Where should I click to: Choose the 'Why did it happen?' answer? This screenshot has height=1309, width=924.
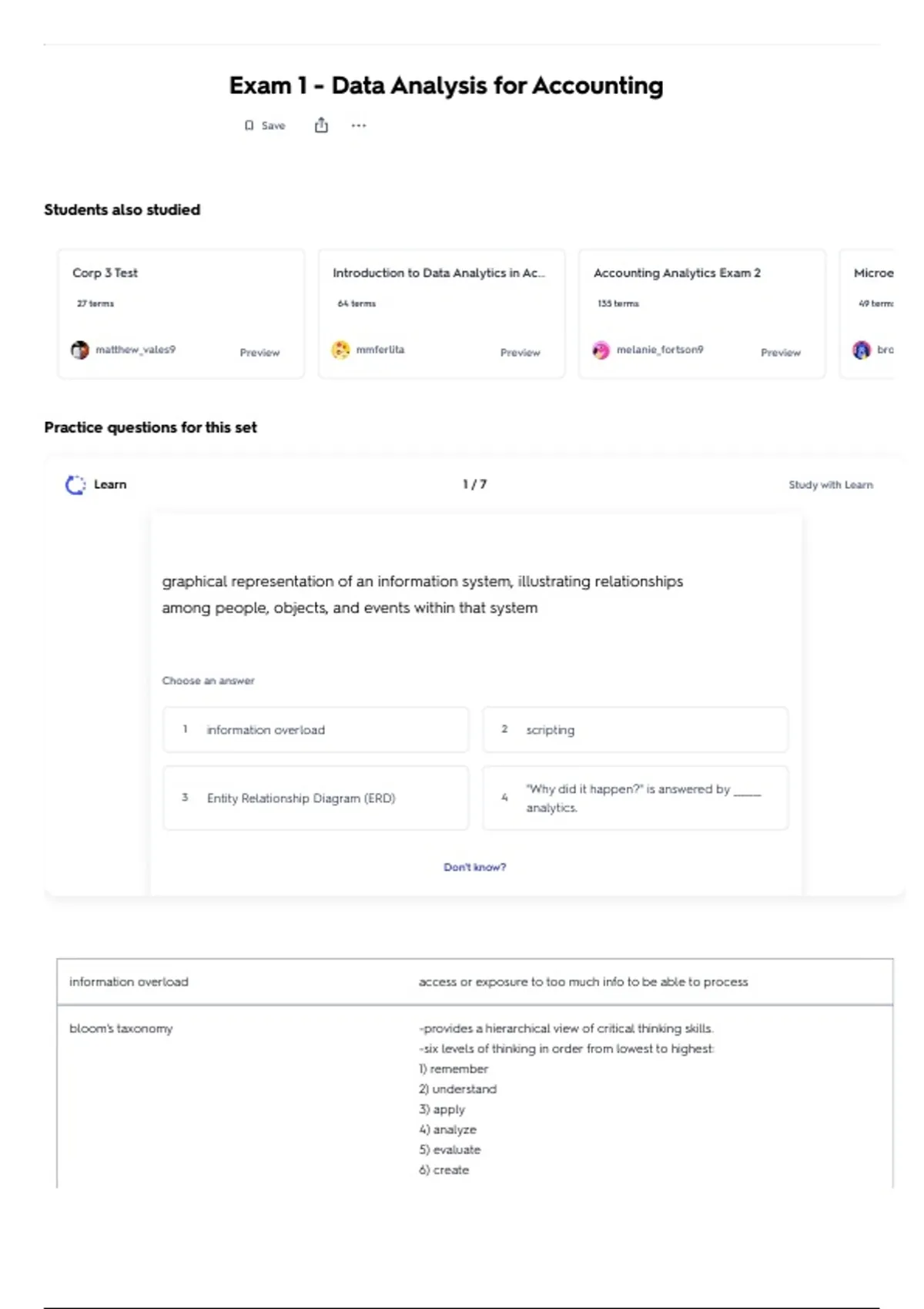(635, 798)
